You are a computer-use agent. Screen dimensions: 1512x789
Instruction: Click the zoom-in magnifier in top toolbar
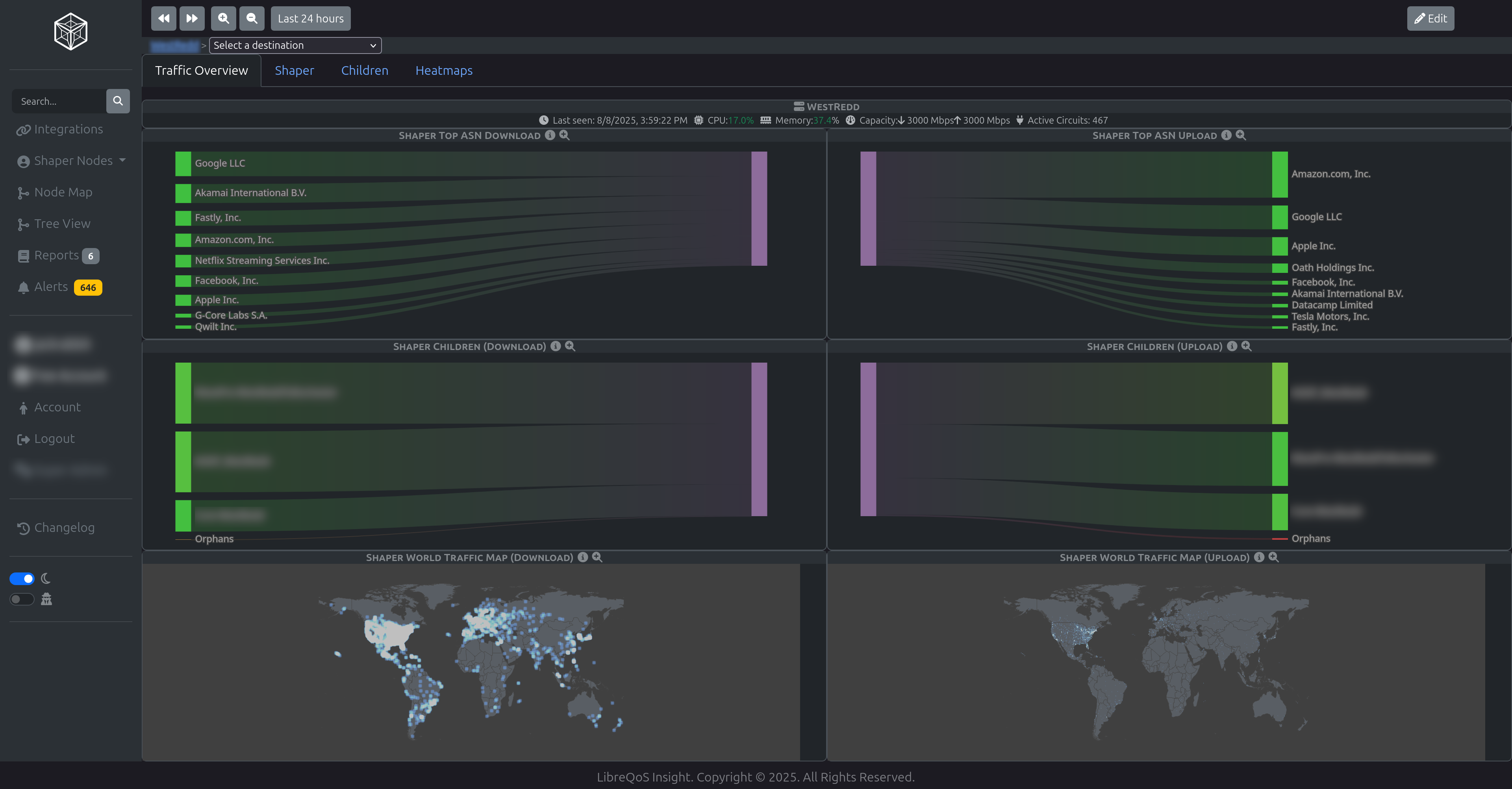224,18
